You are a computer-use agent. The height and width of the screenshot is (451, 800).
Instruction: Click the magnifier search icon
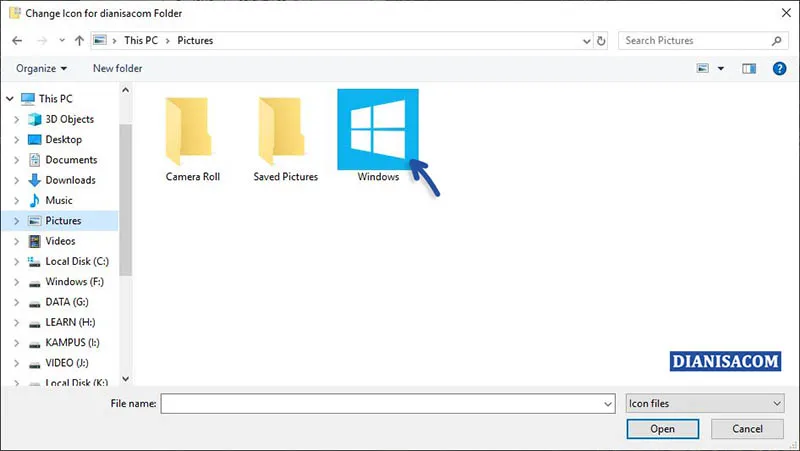point(776,41)
